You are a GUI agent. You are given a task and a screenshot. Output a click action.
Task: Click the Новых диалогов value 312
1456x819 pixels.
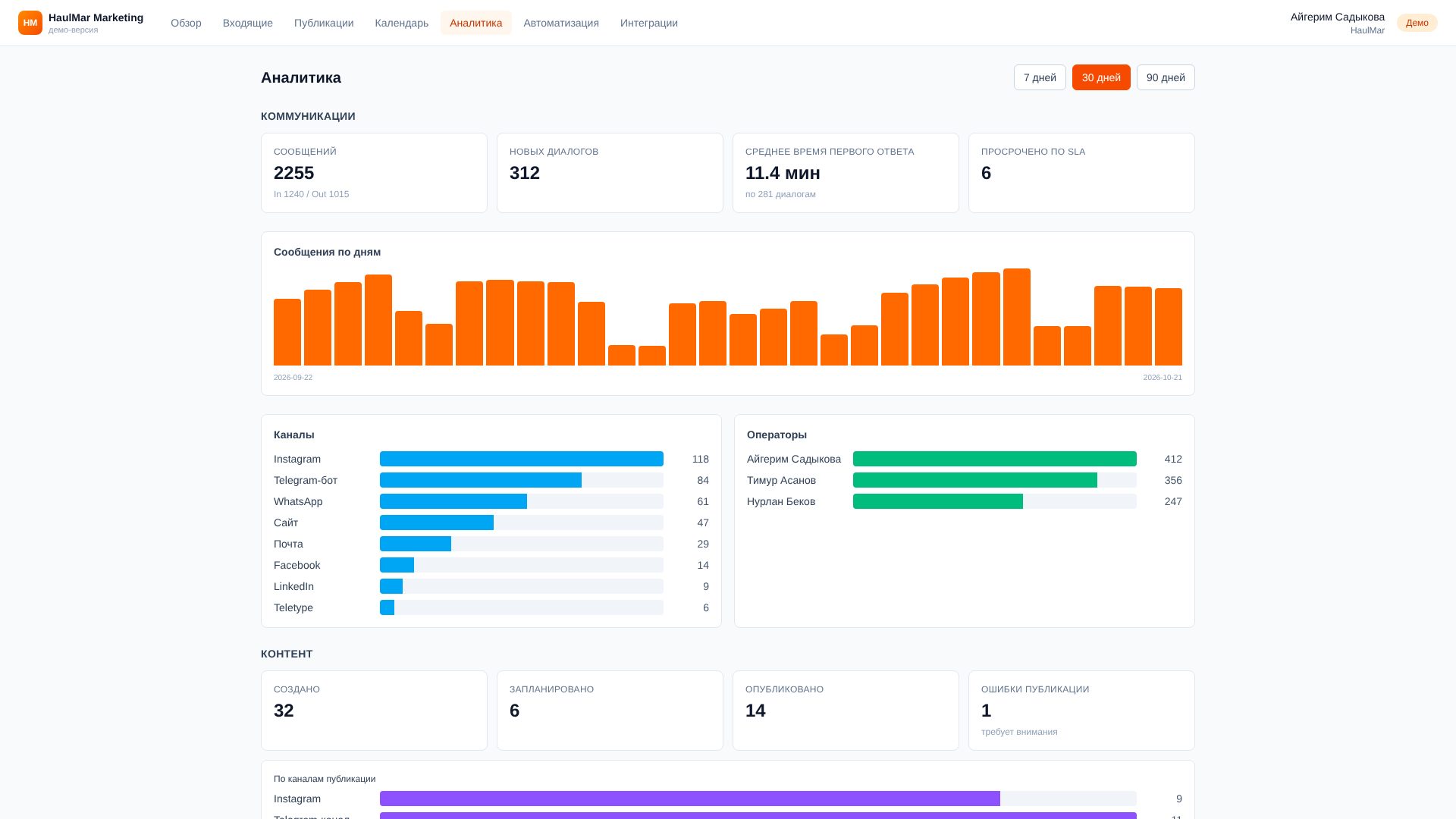pyautogui.click(x=525, y=173)
